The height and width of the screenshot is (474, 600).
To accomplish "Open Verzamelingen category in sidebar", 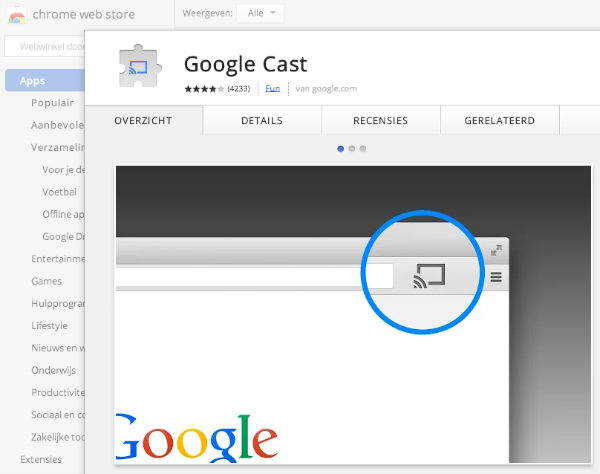I will click(58, 148).
